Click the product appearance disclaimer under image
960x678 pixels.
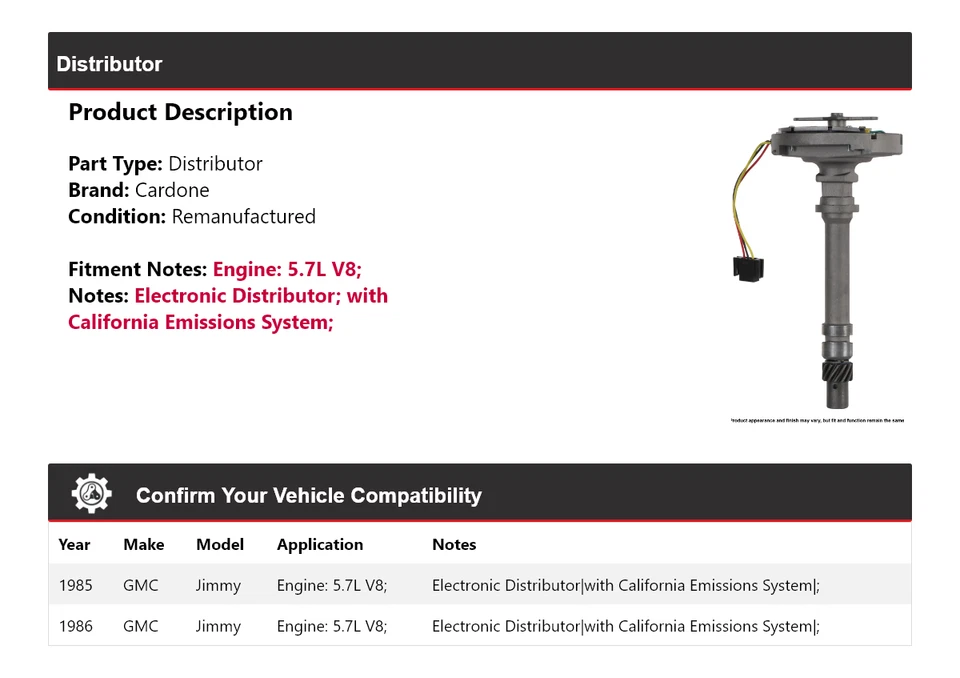[x=817, y=420]
